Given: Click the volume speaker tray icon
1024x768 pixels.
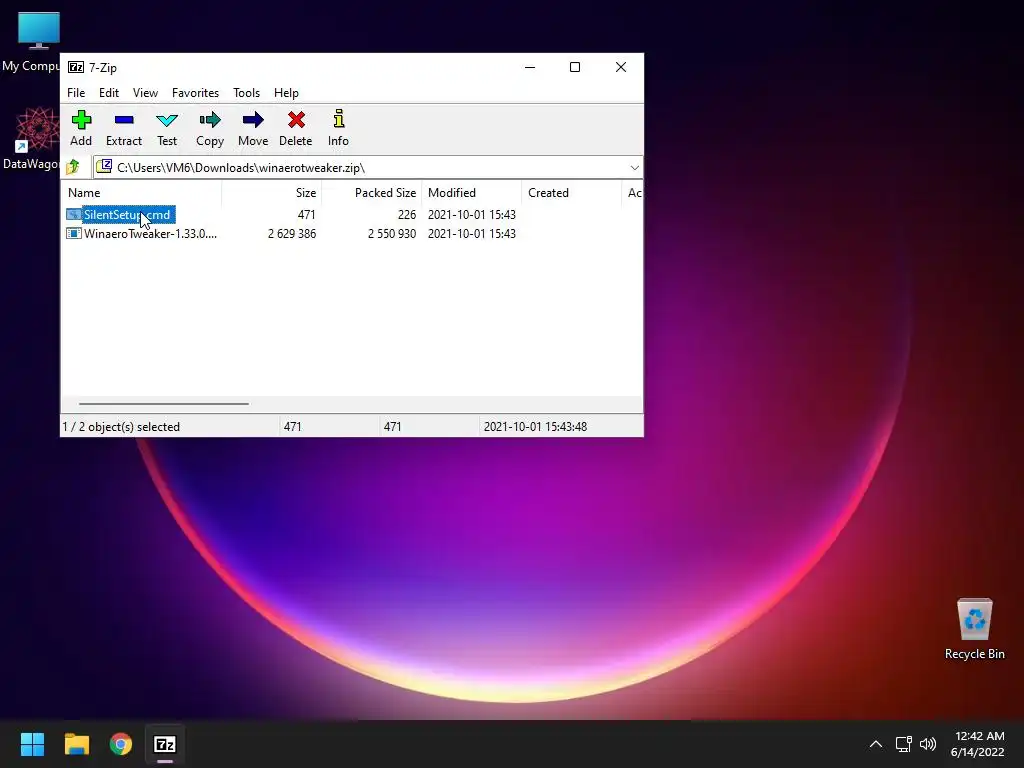Looking at the screenshot, I should (927, 744).
